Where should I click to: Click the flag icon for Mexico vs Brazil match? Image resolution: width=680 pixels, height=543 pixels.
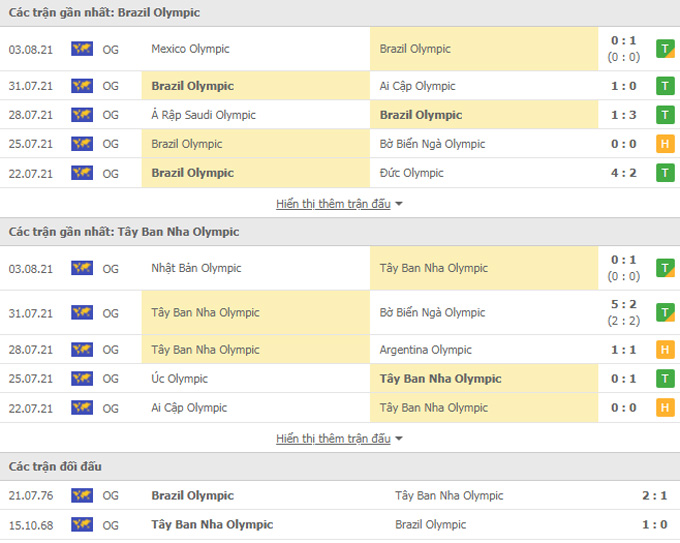click(82, 48)
